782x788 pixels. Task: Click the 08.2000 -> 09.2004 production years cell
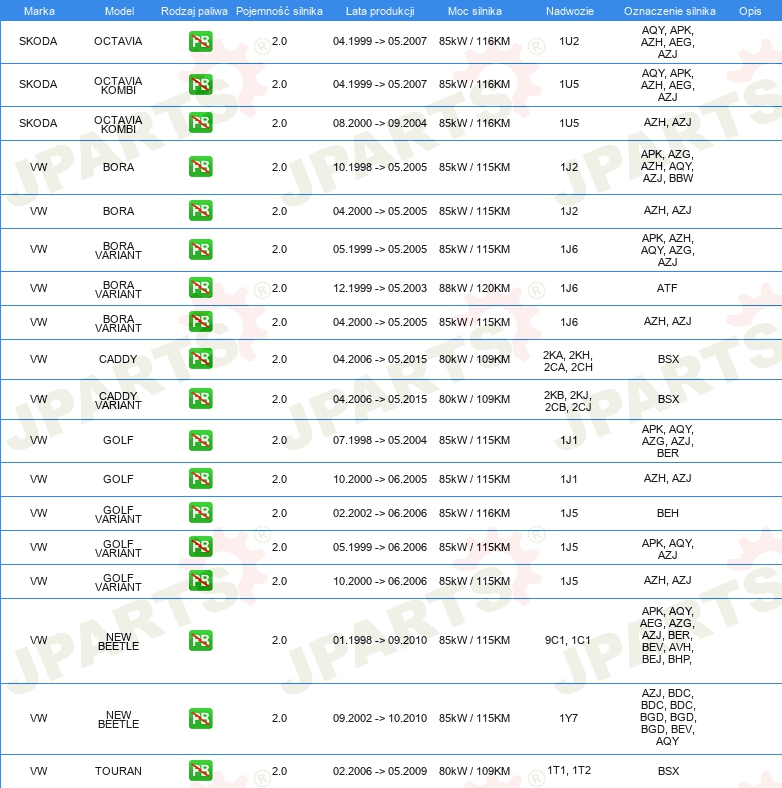click(x=379, y=123)
